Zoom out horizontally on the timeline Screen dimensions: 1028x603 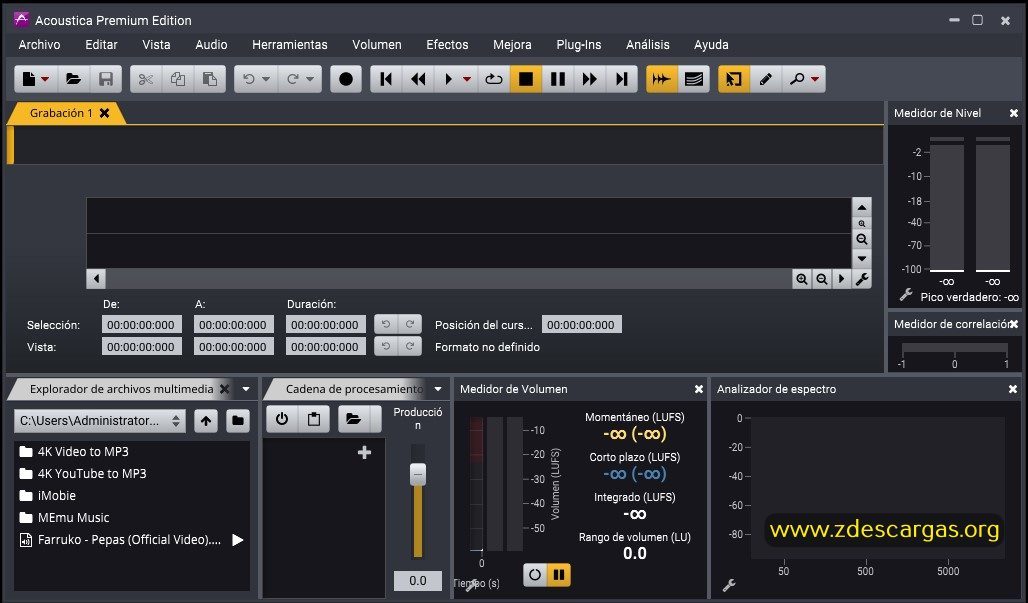821,279
